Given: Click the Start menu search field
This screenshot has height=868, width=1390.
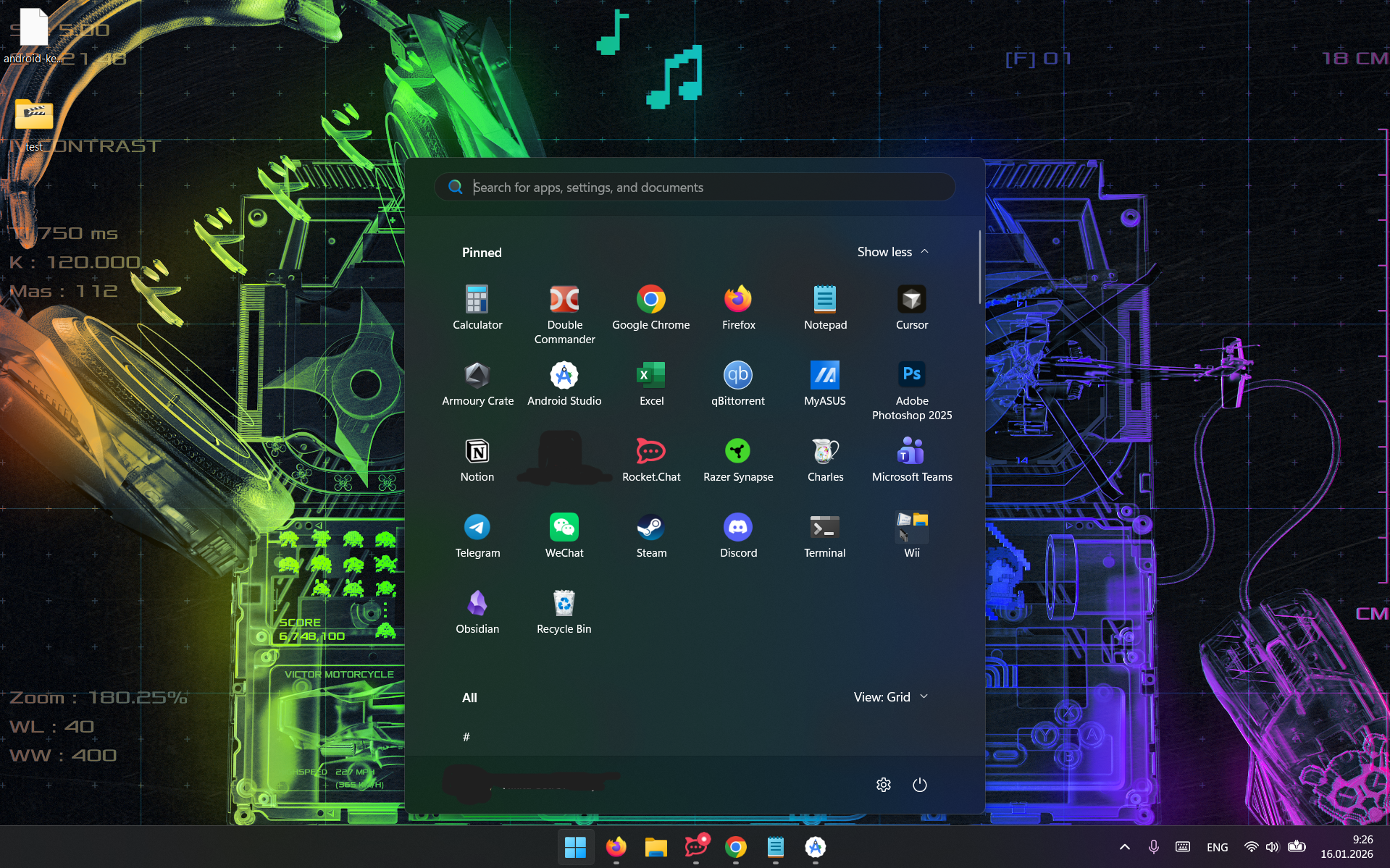Looking at the screenshot, I should (695, 187).
